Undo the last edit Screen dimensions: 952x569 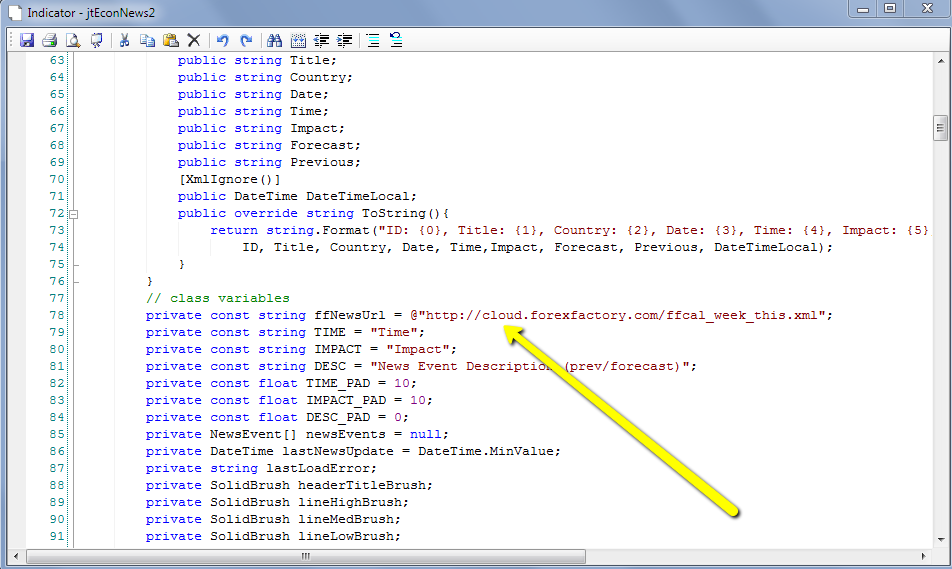click(x=223, y=40)
